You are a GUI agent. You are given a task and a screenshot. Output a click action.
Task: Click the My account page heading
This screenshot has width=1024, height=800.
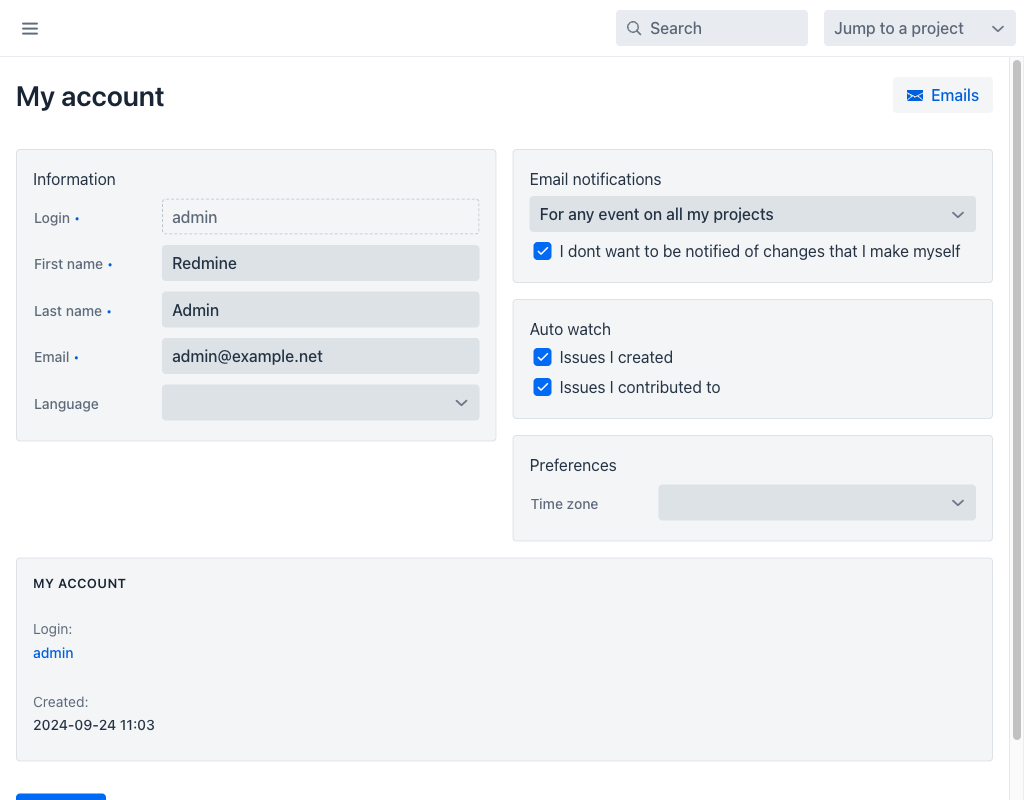click(x=90, y=97)
